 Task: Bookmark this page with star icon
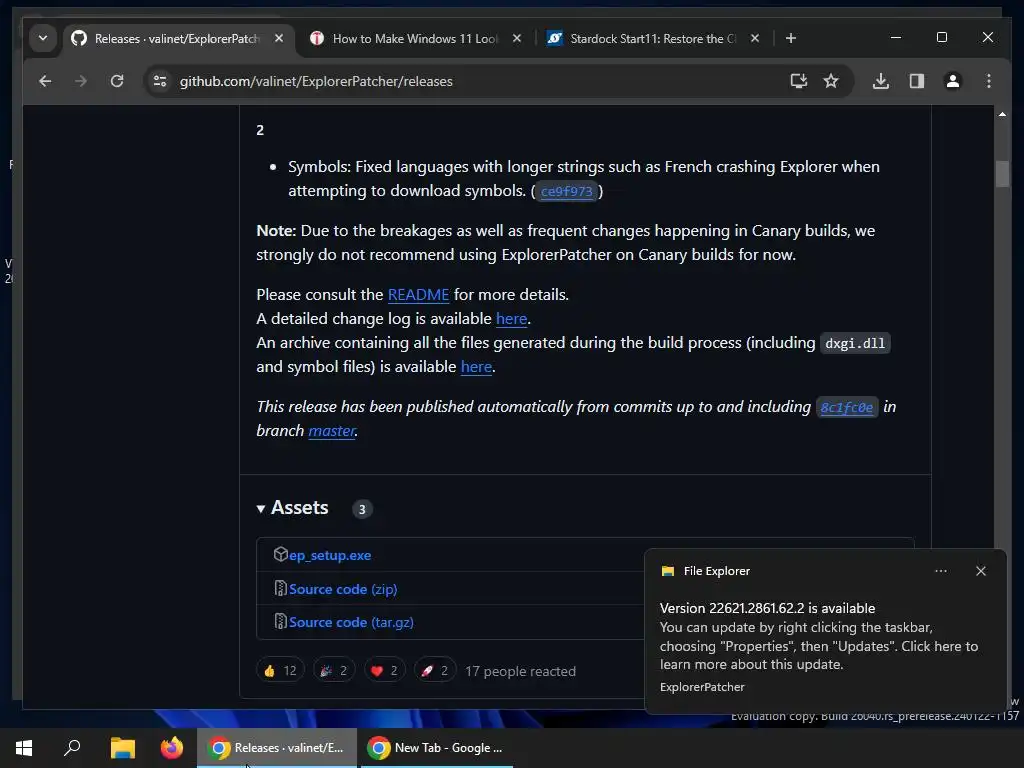pos(831,81)
